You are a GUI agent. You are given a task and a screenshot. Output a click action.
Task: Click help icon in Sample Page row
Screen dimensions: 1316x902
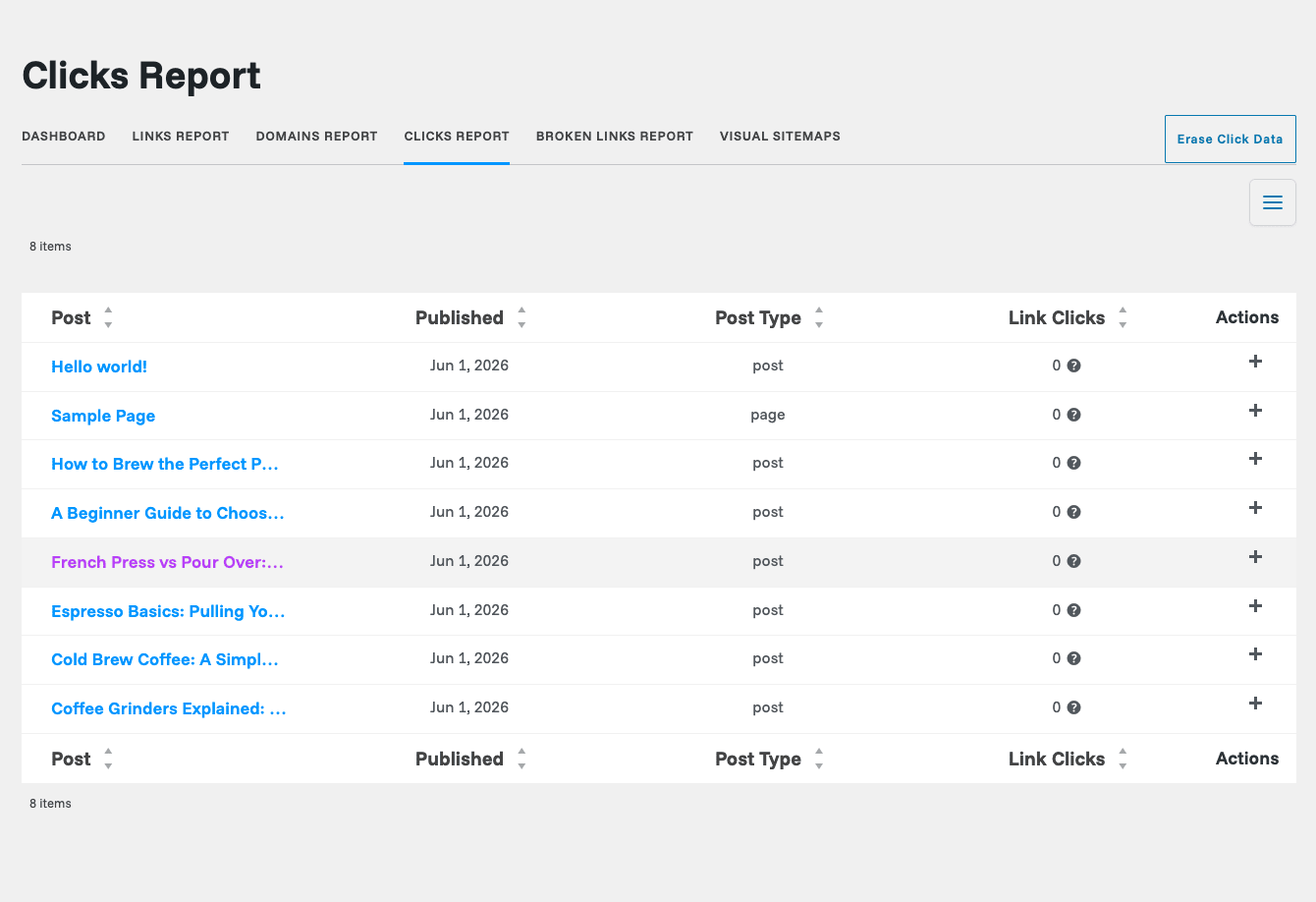point(1074,415)
